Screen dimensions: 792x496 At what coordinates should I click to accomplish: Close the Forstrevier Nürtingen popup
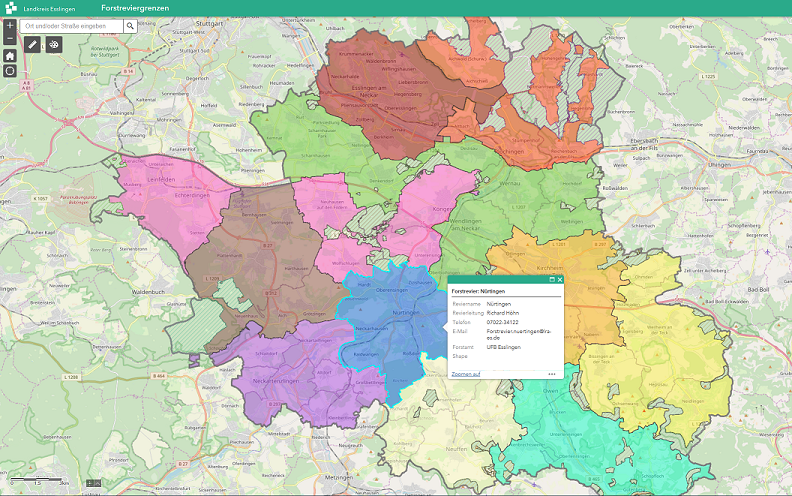[559, 280]
